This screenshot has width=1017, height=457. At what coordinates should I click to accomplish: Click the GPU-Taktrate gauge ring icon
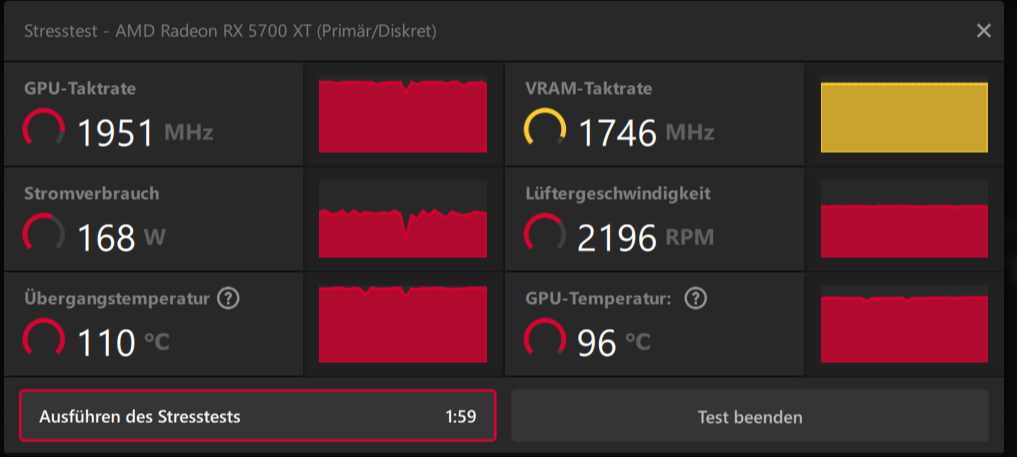(x=44, y=128)
